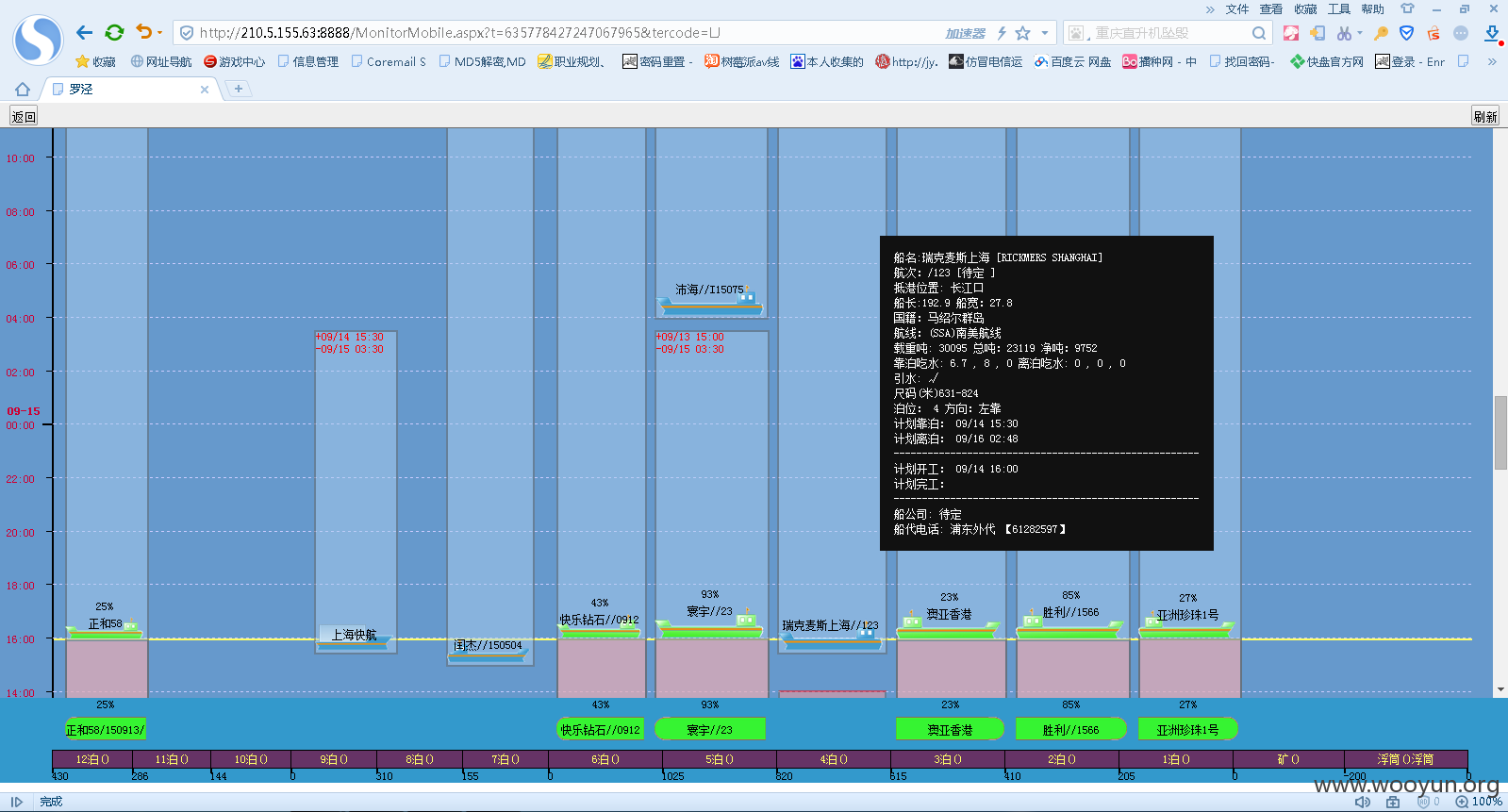The image size is (1508, 812).
Task: Bookmark the page with the star icon
Action: click(1023, 33)
